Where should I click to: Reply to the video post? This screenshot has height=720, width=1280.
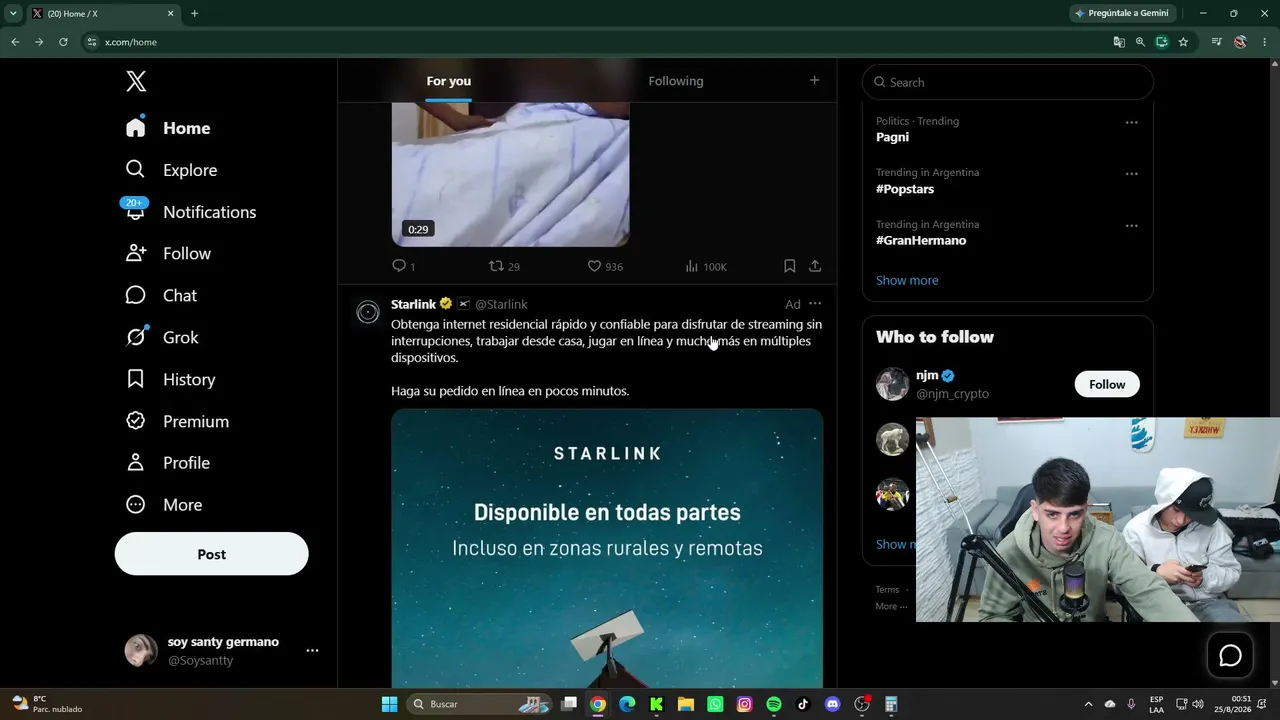pos(403,266)
